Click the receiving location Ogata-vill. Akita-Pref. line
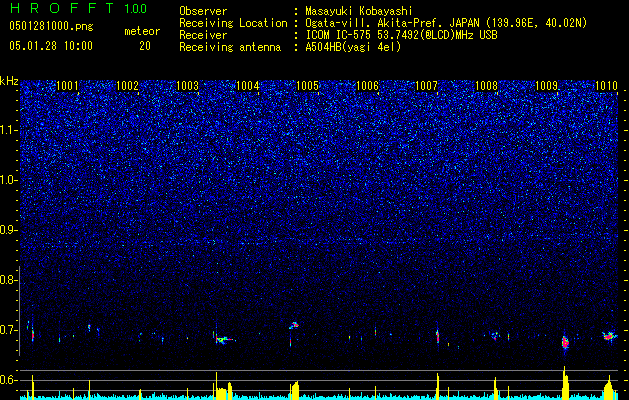This screenshot has width=629, height=400. 446,23
